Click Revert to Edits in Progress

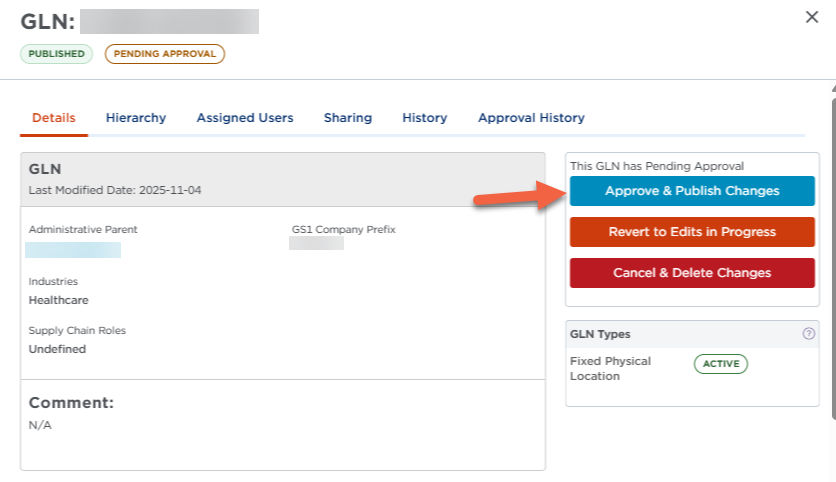[692, 232]
